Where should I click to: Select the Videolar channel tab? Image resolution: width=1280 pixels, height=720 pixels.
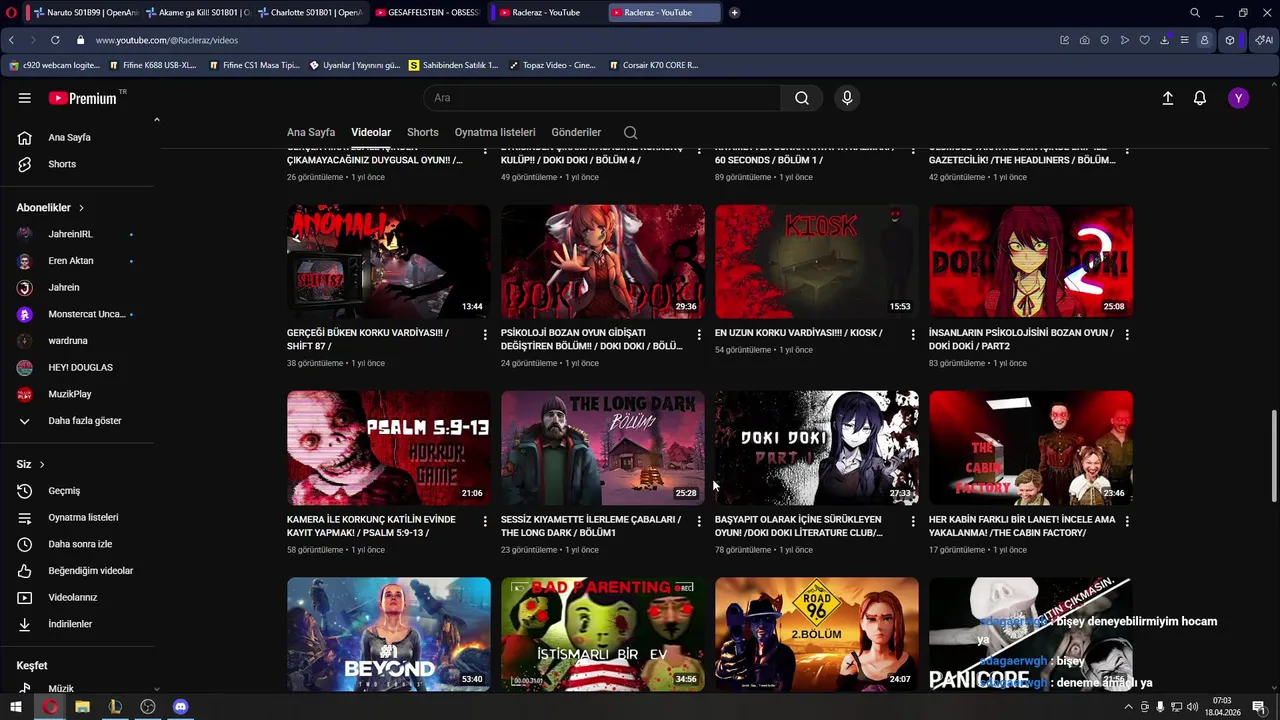point(371,132)
